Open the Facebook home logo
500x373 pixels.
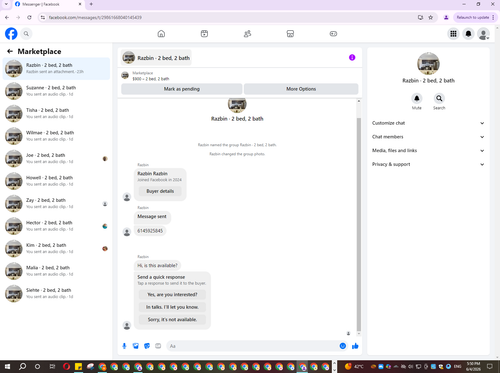coord(11,34)
